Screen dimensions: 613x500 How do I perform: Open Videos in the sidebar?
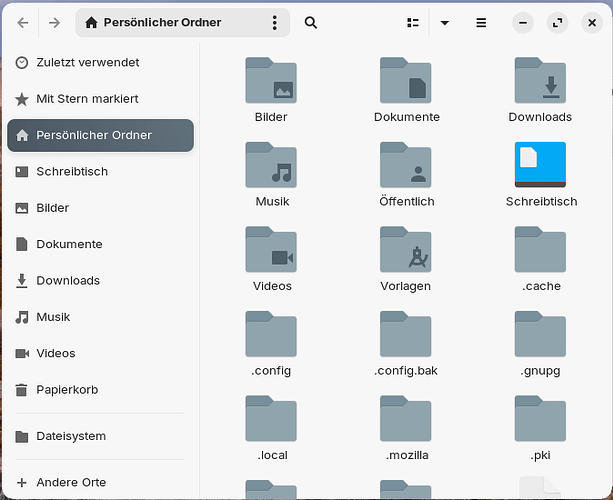[100, 353]
